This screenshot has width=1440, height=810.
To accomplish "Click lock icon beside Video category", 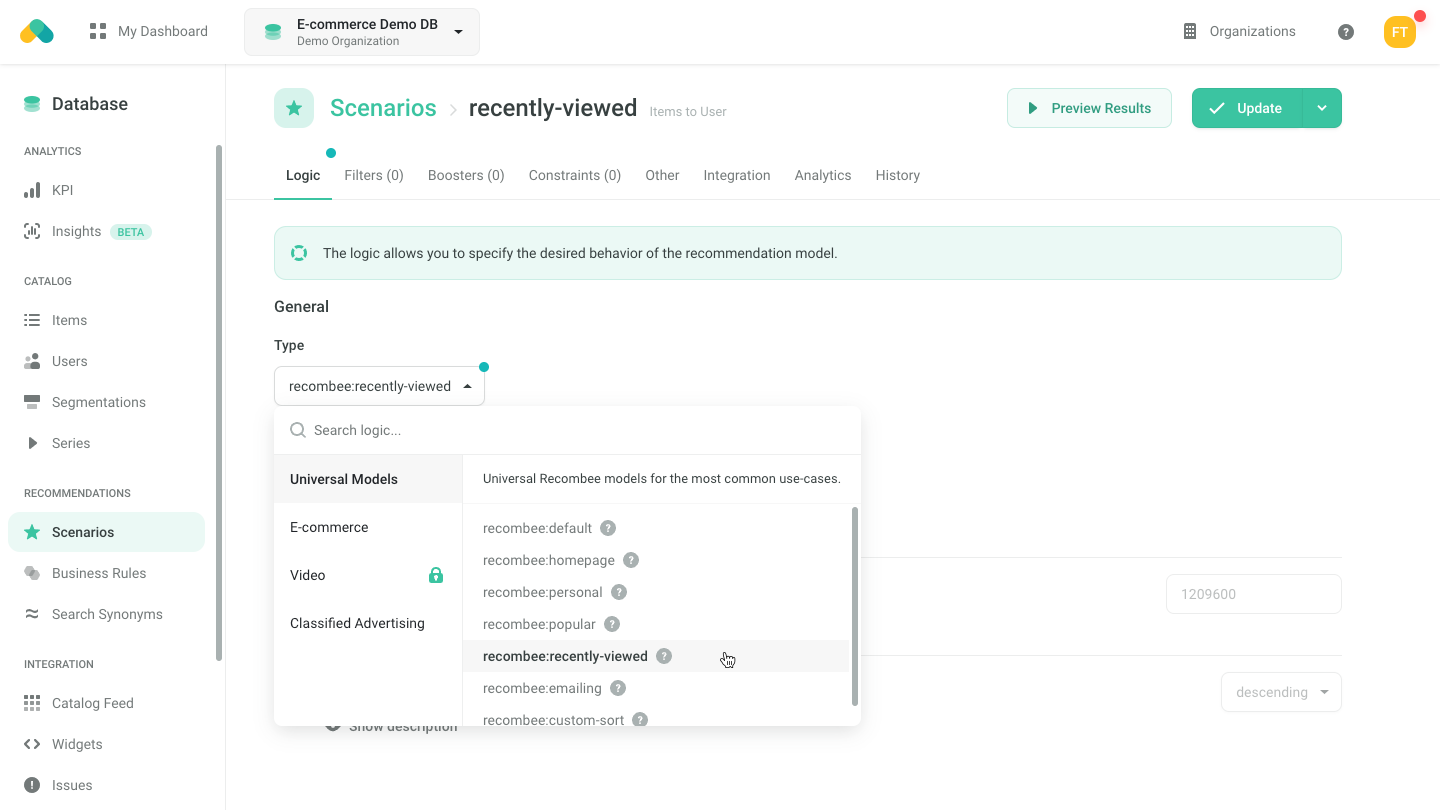I will pyautogui.click(x=436, y=575).
